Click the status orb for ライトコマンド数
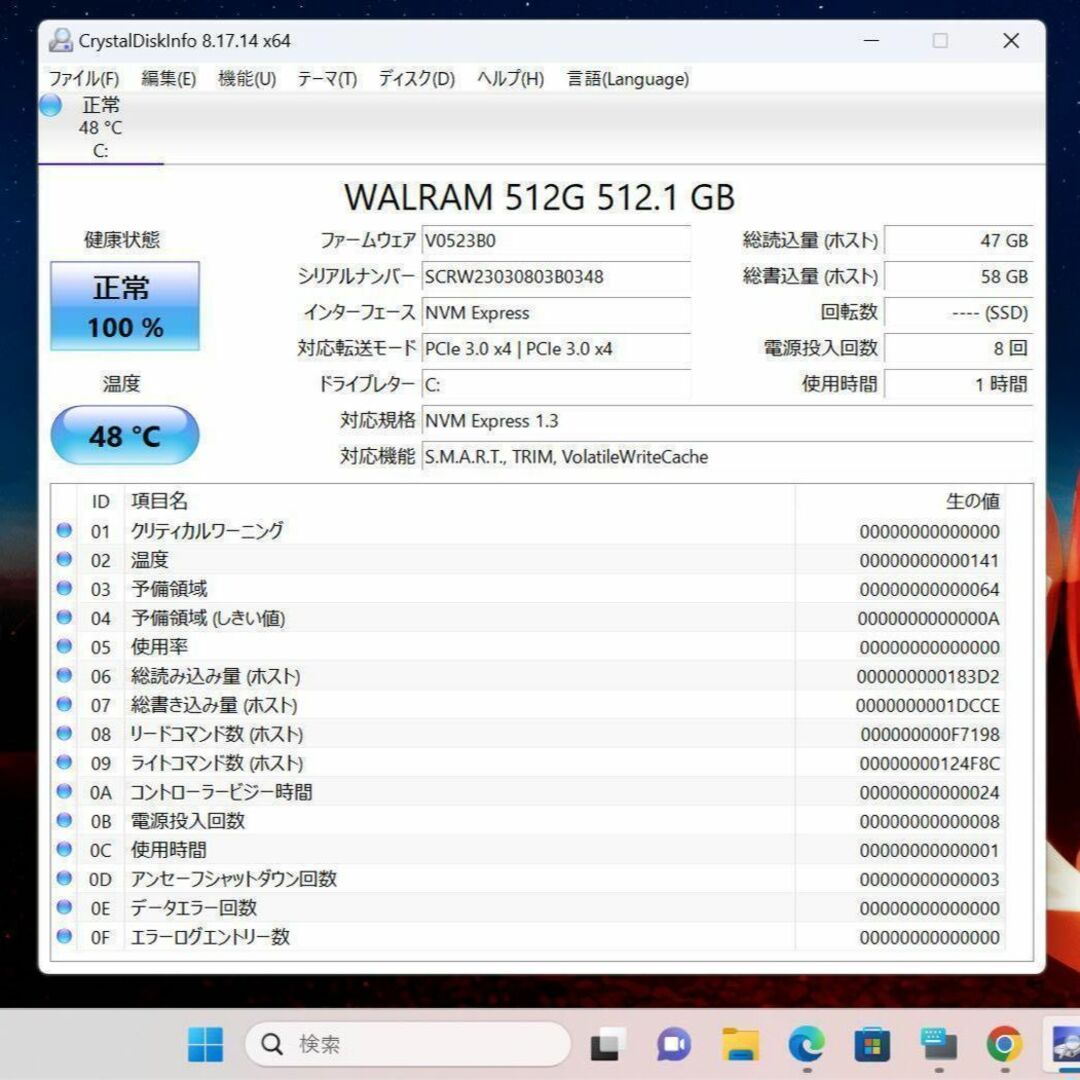 (x=64, y=762)
